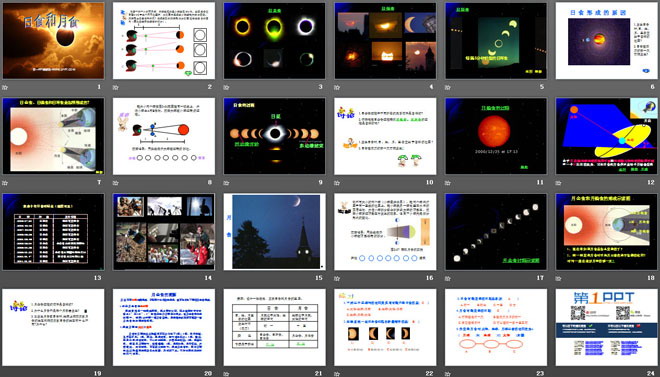This screenshot has height=377, width=660.
Task: Choose slide 14 photo collage of observers
Action: [164, 232]
